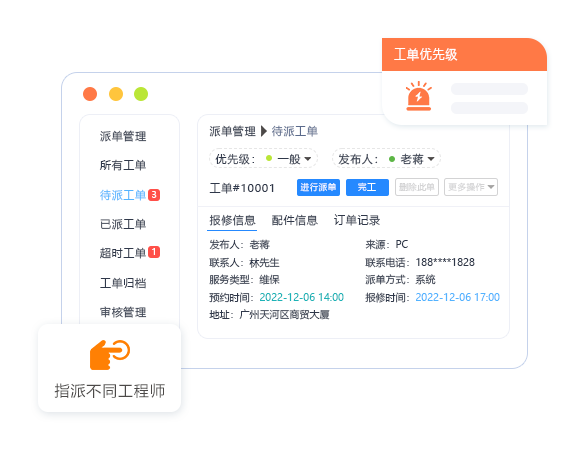This screenshot has width=585, height=450.
Task: Select 已派工单 in the sidebar
Action: point(123,224)
